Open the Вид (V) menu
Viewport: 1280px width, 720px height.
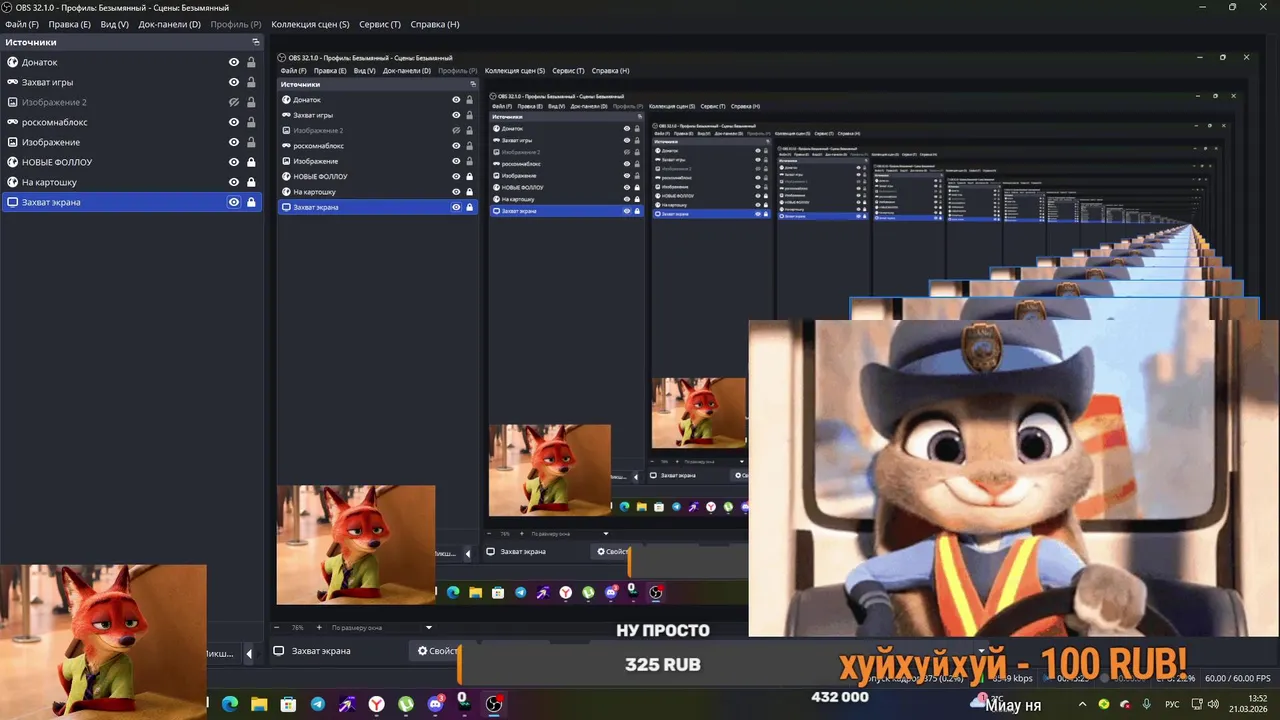[114, 24]
